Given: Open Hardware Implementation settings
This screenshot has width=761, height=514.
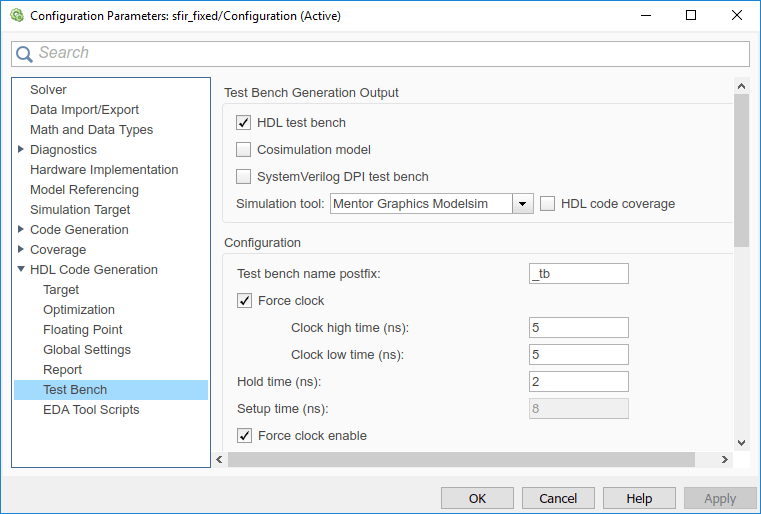Looking at the screenshot, I should (x=104, y=170).
